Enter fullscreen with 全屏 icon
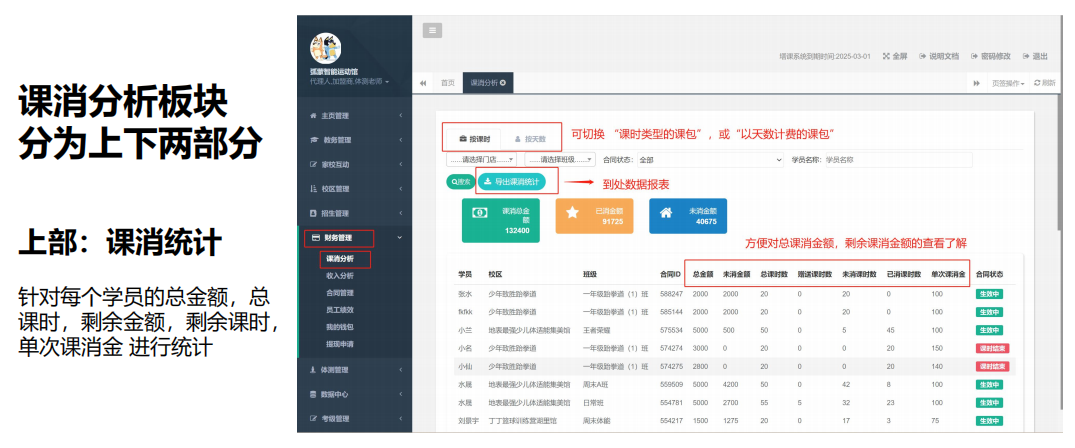1075x448 pixels. tap(894, 56)
